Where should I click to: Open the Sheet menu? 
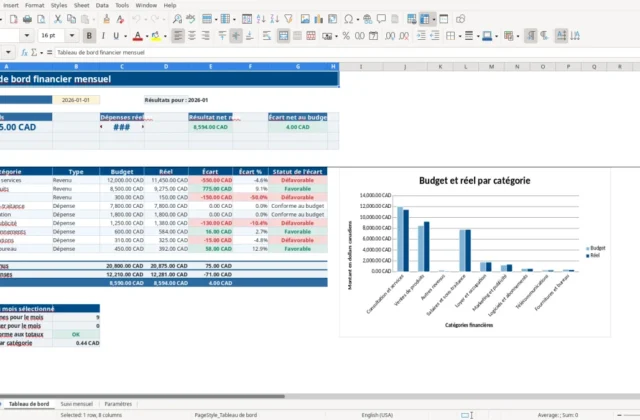(82, 5)
